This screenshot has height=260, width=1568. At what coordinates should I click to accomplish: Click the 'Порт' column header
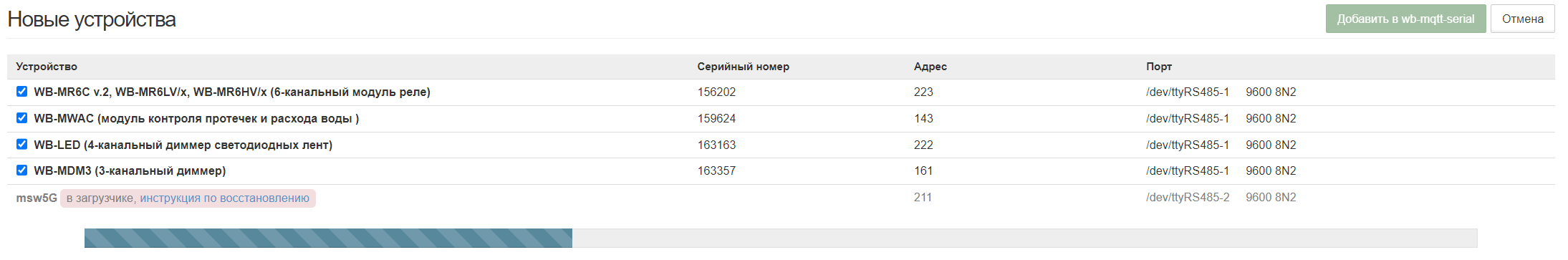(1158, 67)
